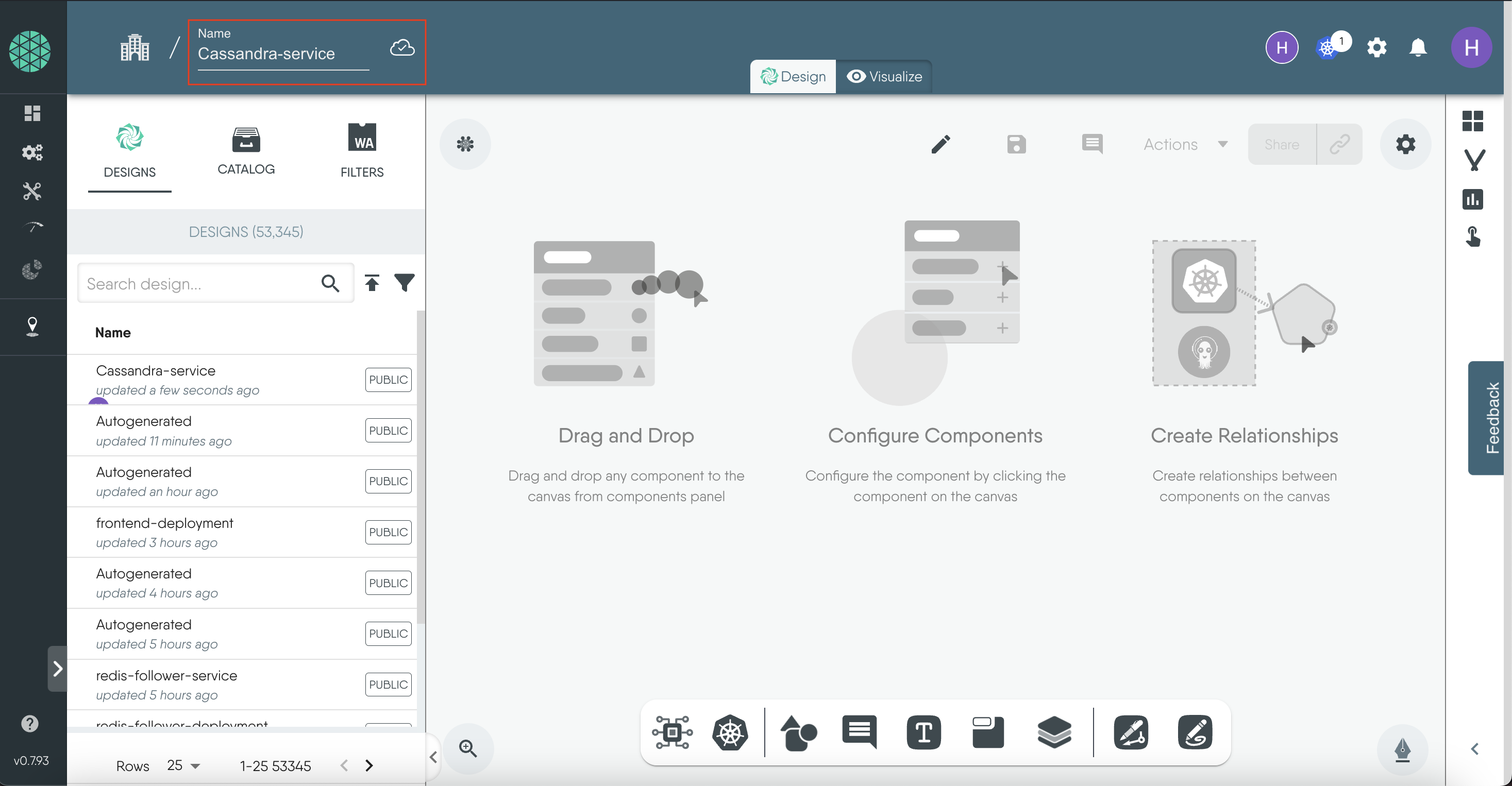Open the CATALOG tab
The width and height of the screenshot is (1512, 786).
click(x=246, y=150)
